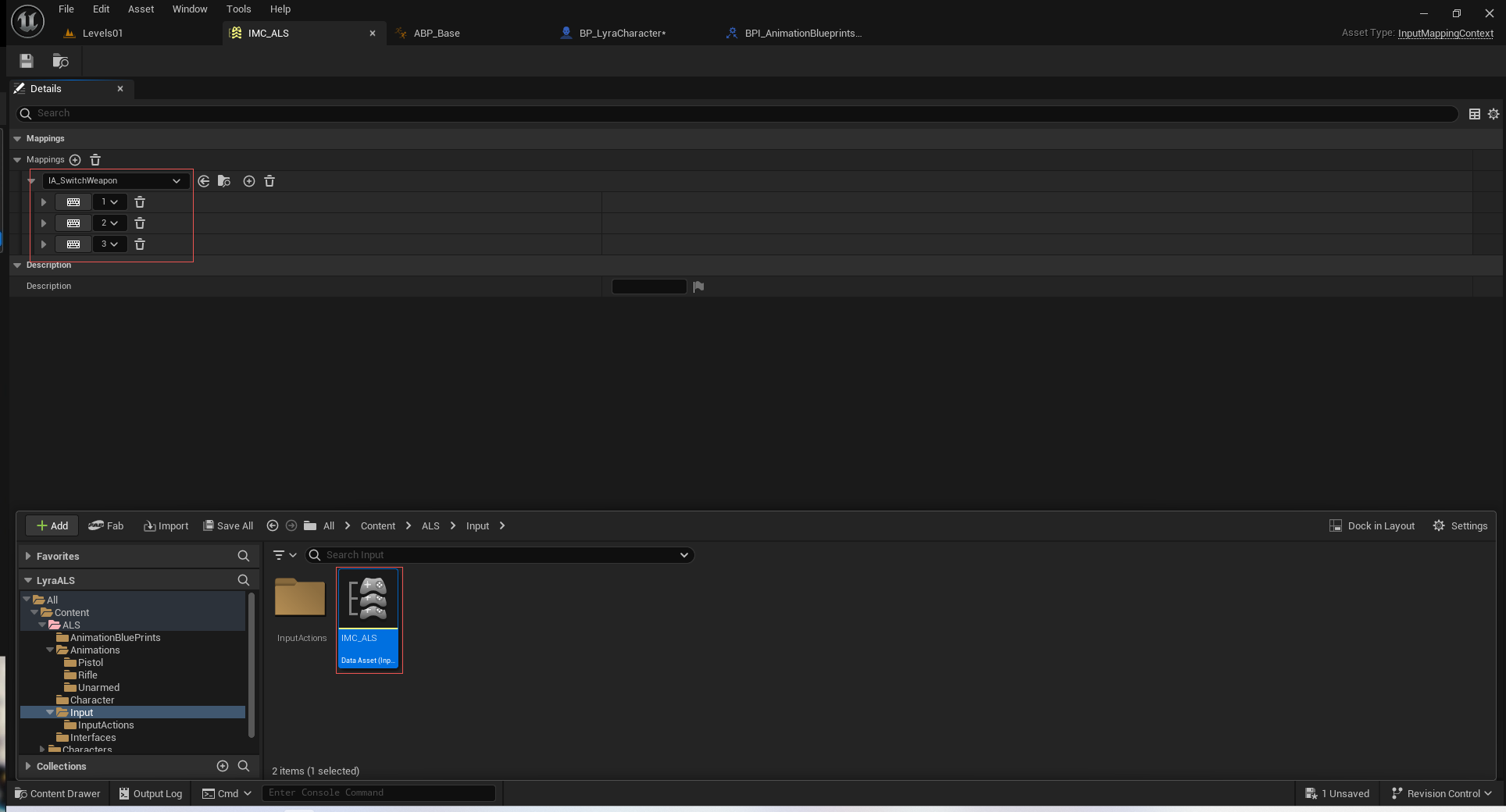Open the key dropdown showing 2

click(109, 223)
